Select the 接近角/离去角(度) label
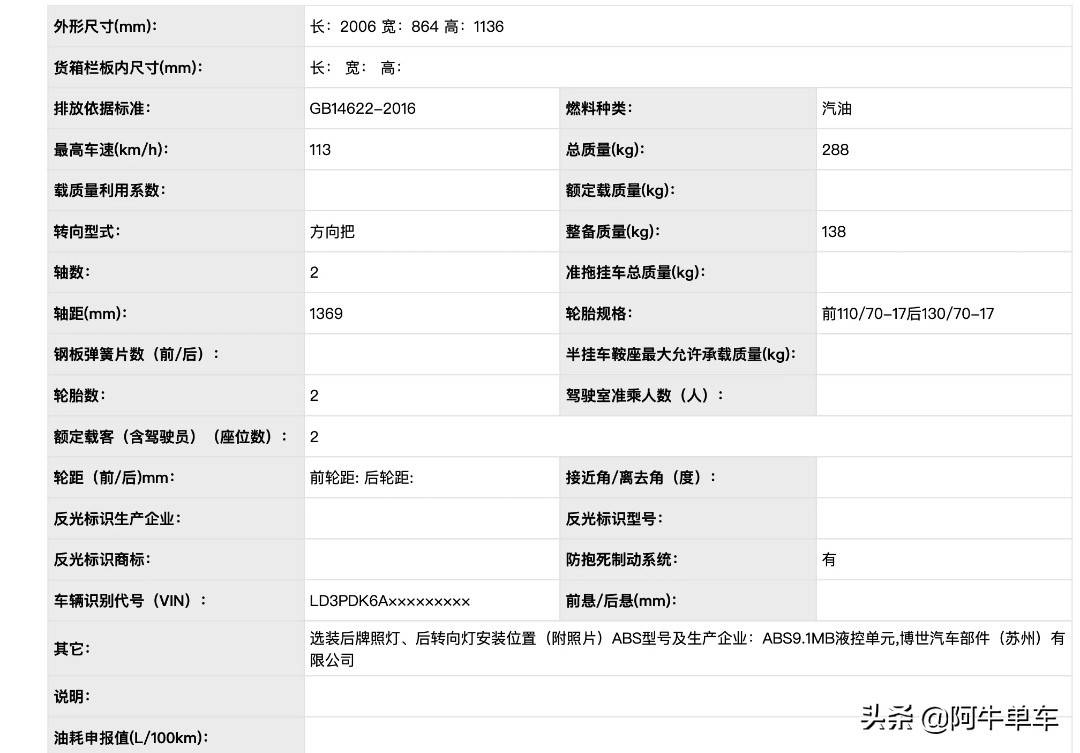 click(641, 477)
